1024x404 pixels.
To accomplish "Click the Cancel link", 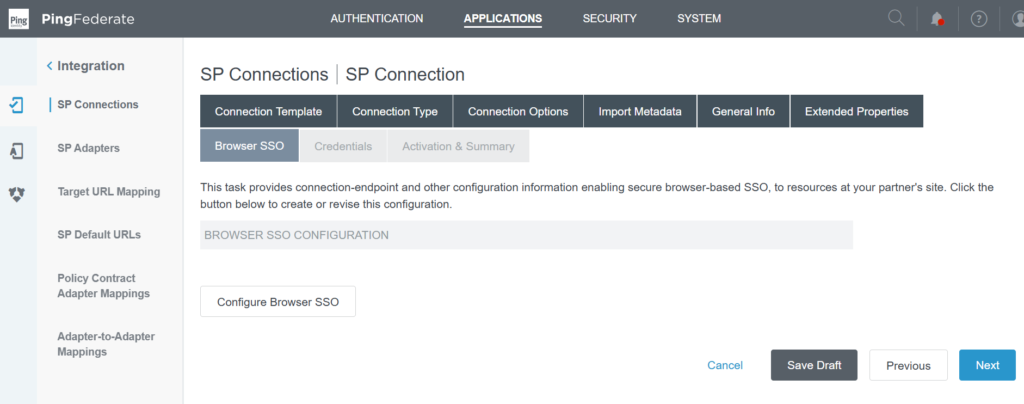I will point(725,365).
